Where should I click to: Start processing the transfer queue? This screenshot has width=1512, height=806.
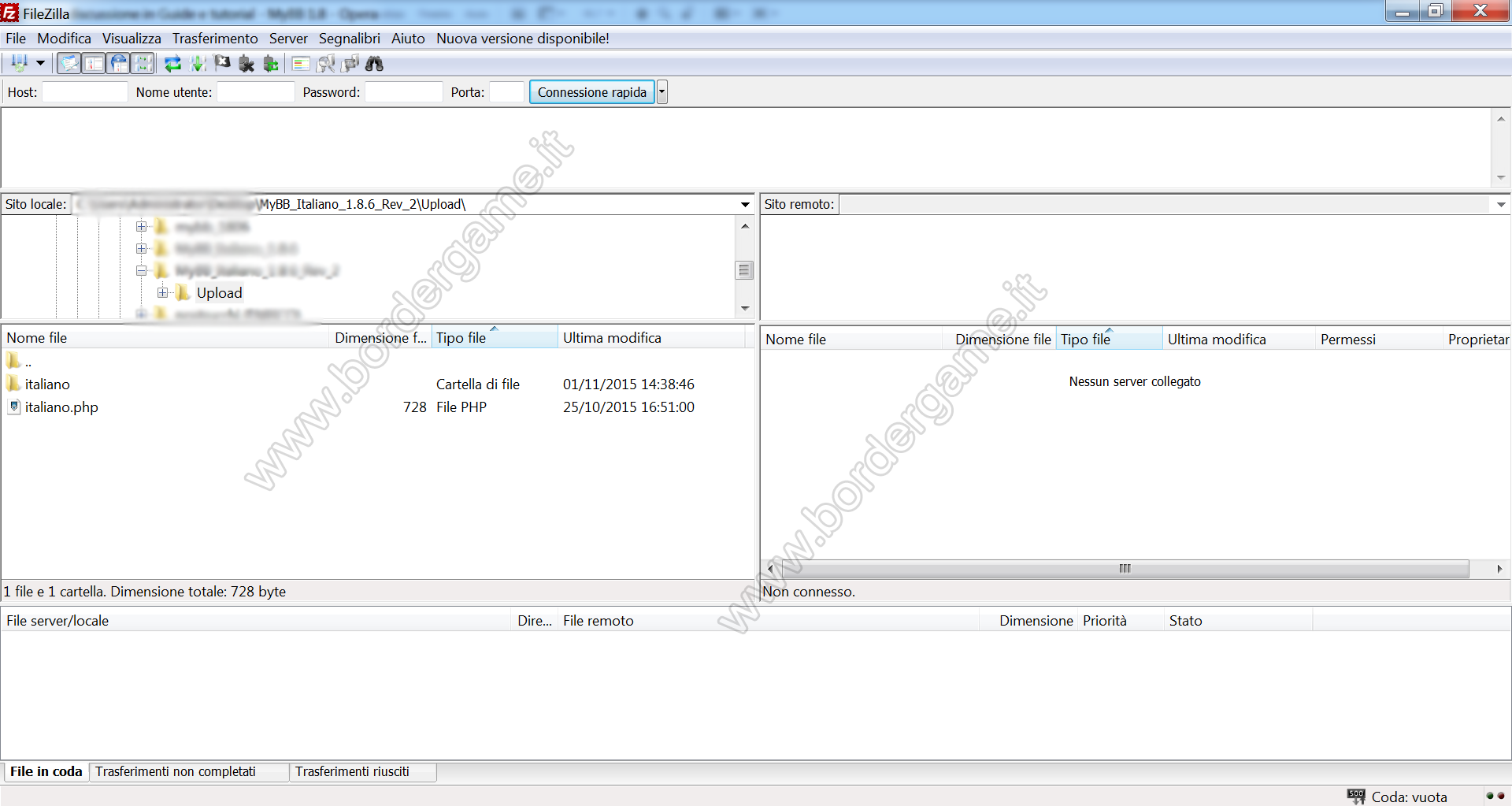(198, 64)
